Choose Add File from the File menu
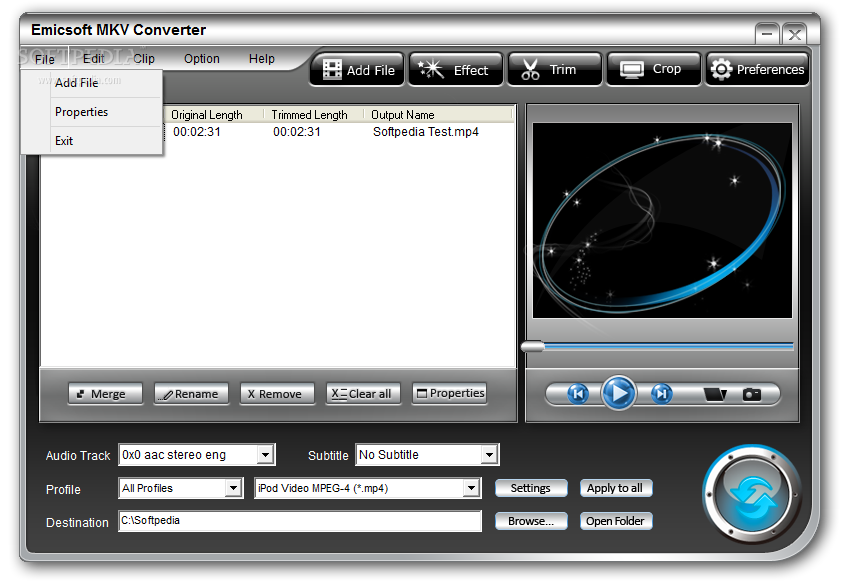The image size is (841, 582). point(92,83)
